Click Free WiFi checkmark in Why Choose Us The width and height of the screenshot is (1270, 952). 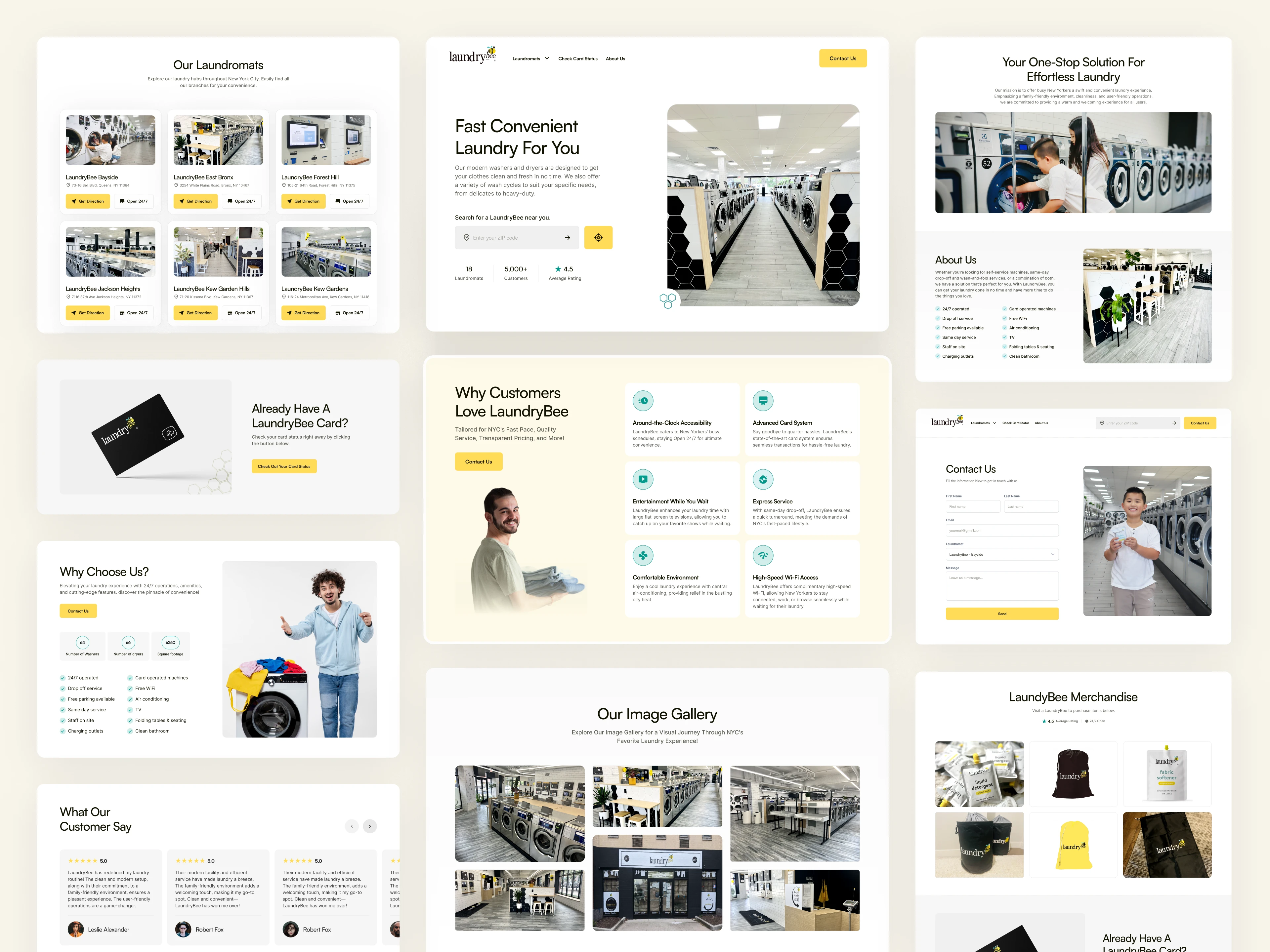(x=130, y=689)
